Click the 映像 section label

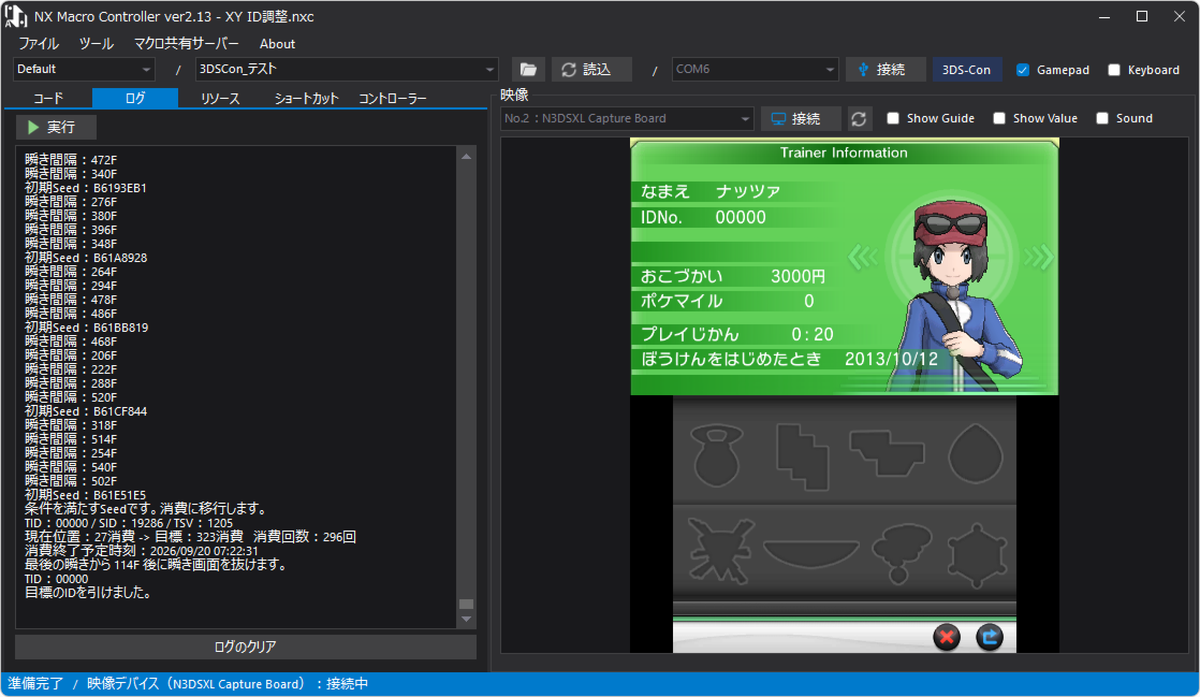(x=516, y=95)
